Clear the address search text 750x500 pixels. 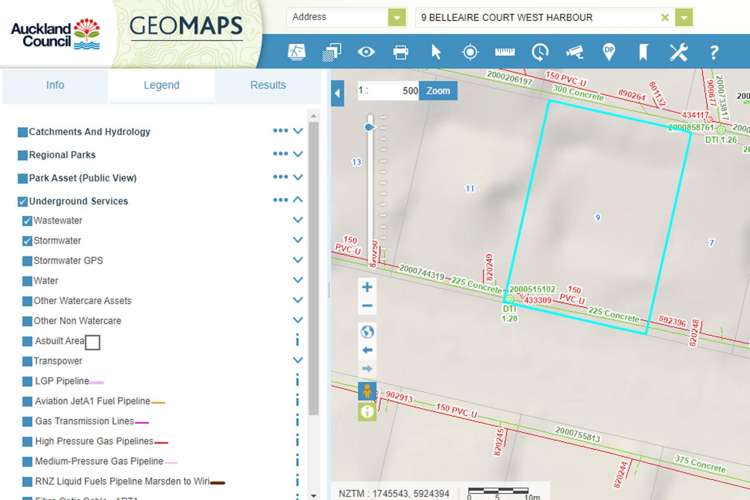tap(665, 18)
